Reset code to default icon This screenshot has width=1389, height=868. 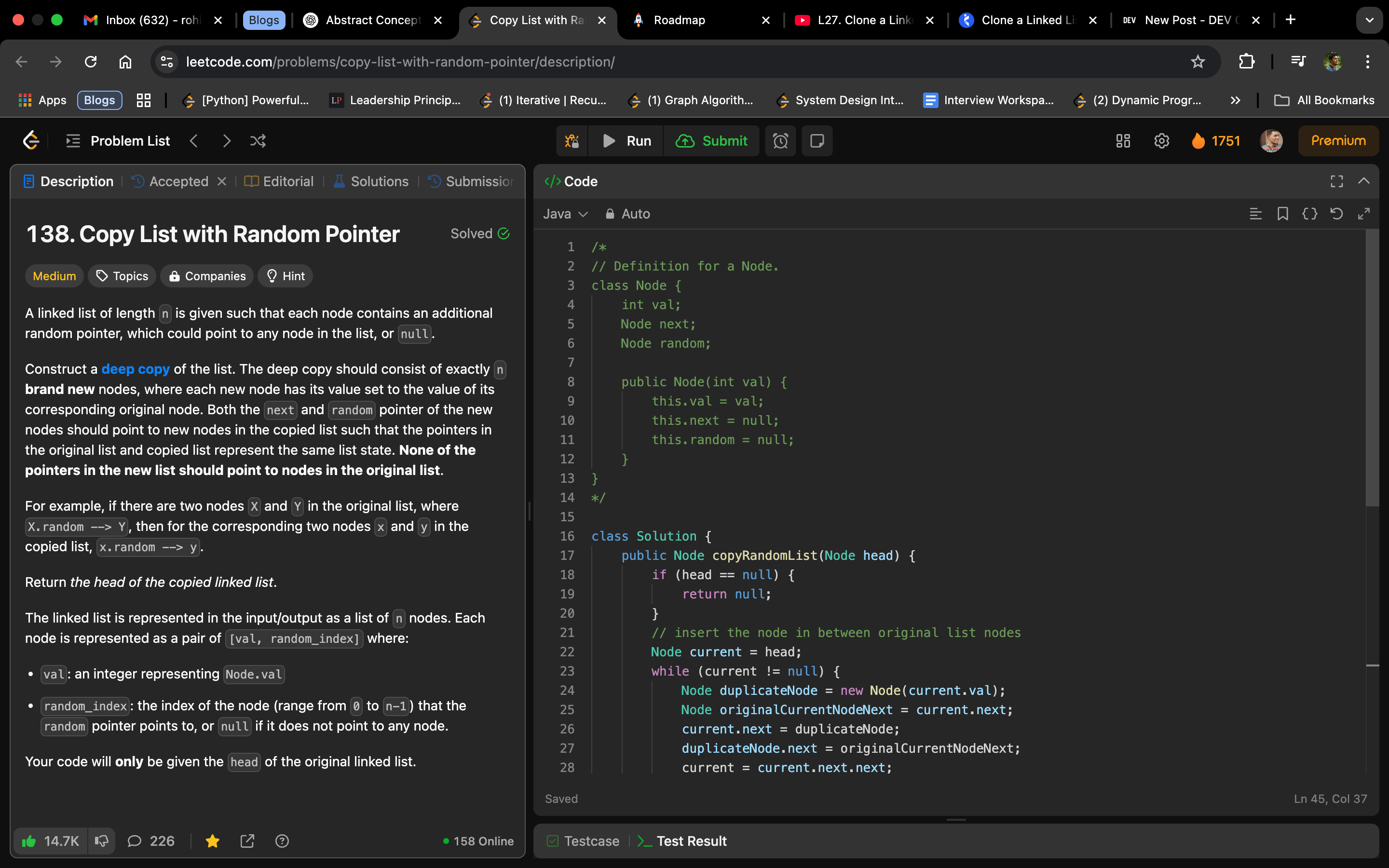[1336, 214]
